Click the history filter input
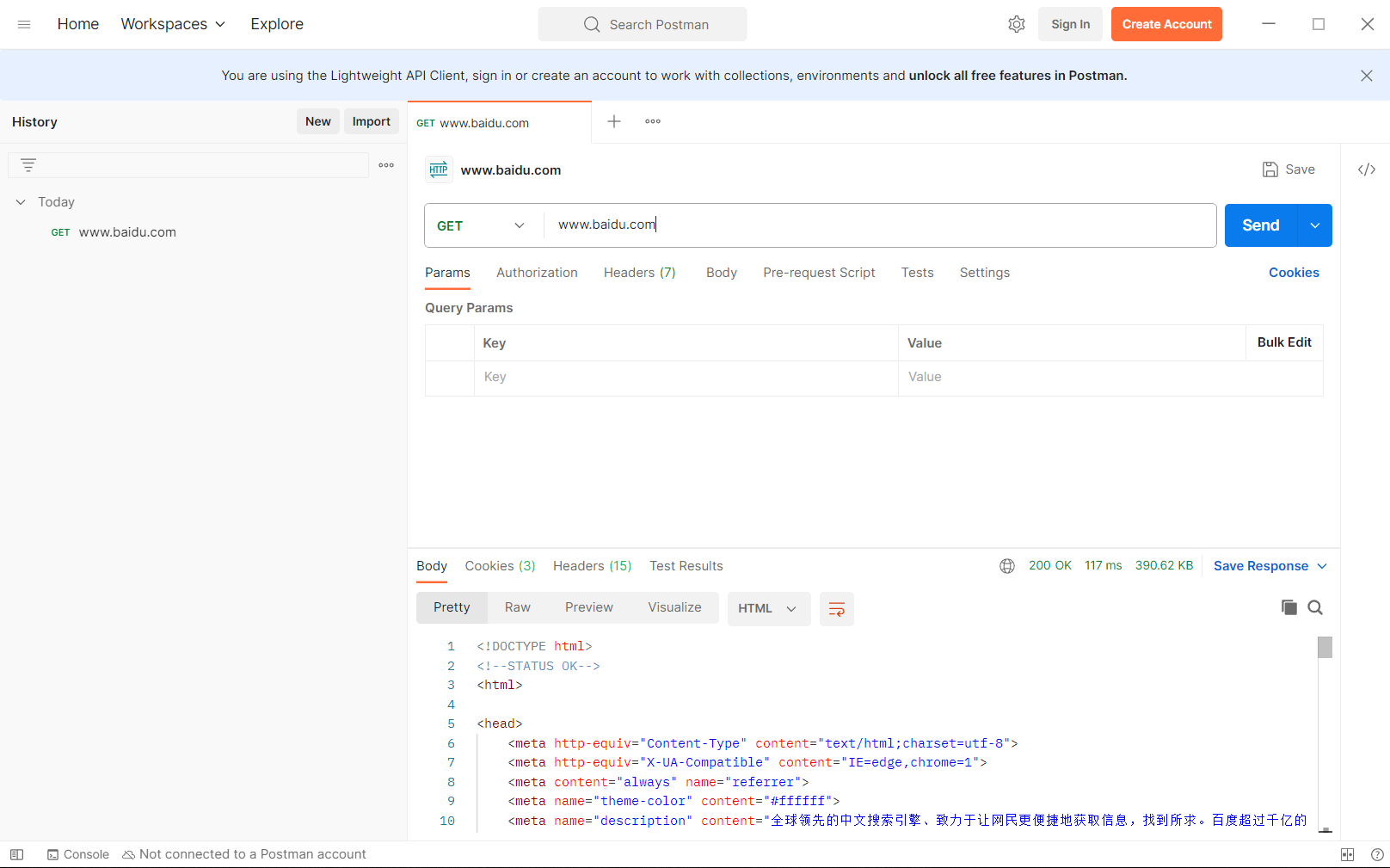Screen dimensions: 1390x868 coord(188,165)
